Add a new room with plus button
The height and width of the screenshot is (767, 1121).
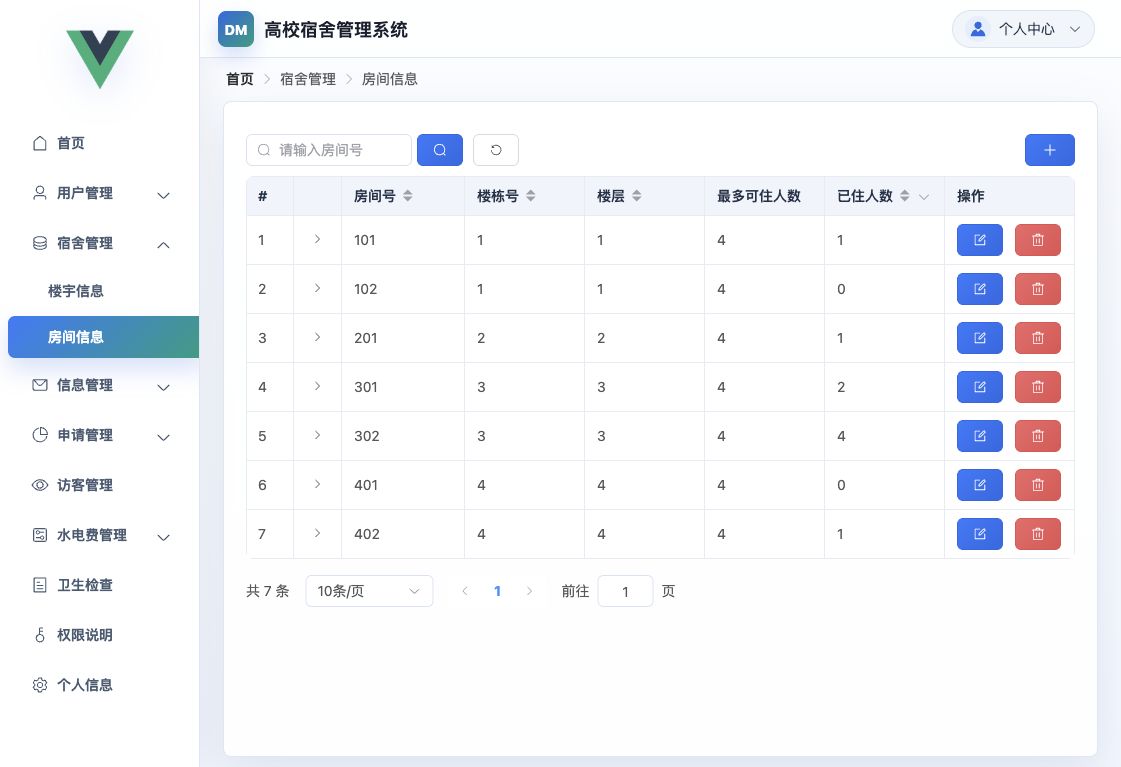pyautogui.click(x=1050, y=150)
